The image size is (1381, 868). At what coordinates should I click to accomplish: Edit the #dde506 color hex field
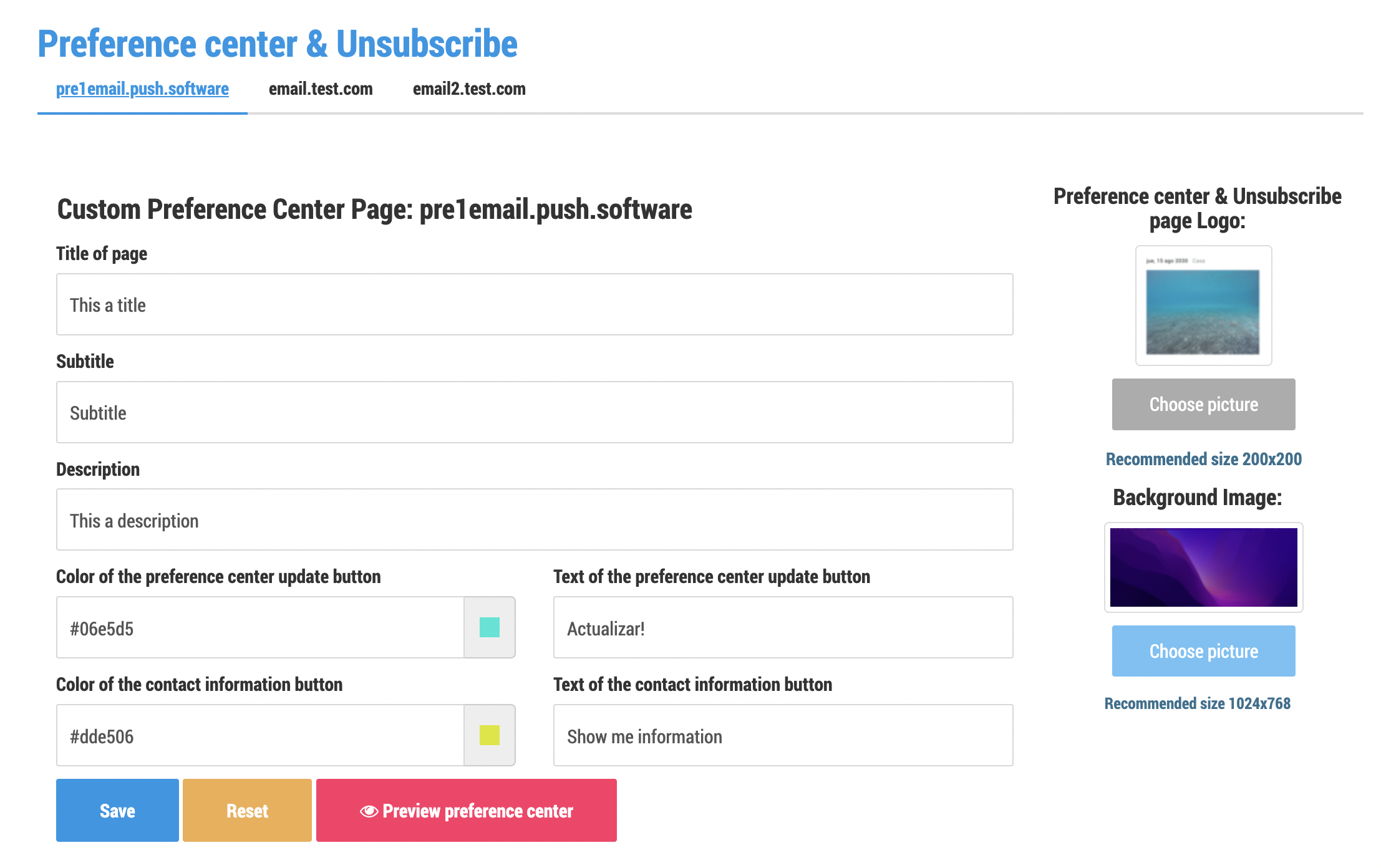tap(260, 735)
